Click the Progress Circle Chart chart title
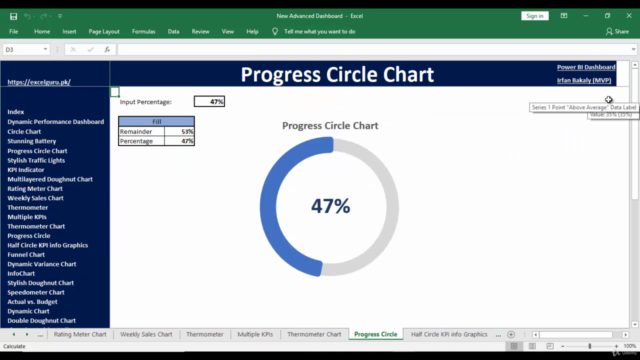The width and height of the screenshot is (640, 360). (x=330, y=126)
